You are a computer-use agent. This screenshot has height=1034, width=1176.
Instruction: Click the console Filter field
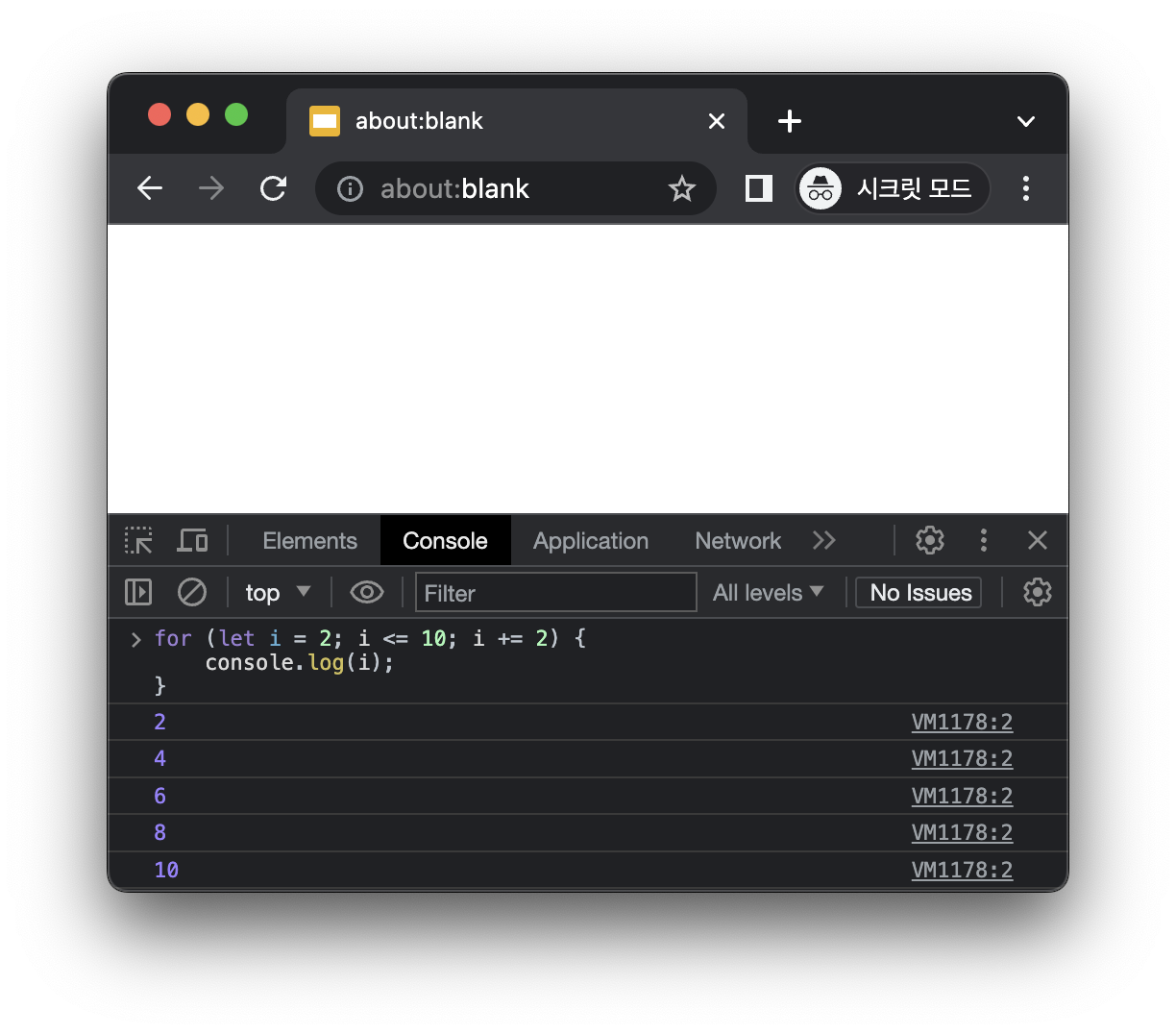click(x=555, y=592)
